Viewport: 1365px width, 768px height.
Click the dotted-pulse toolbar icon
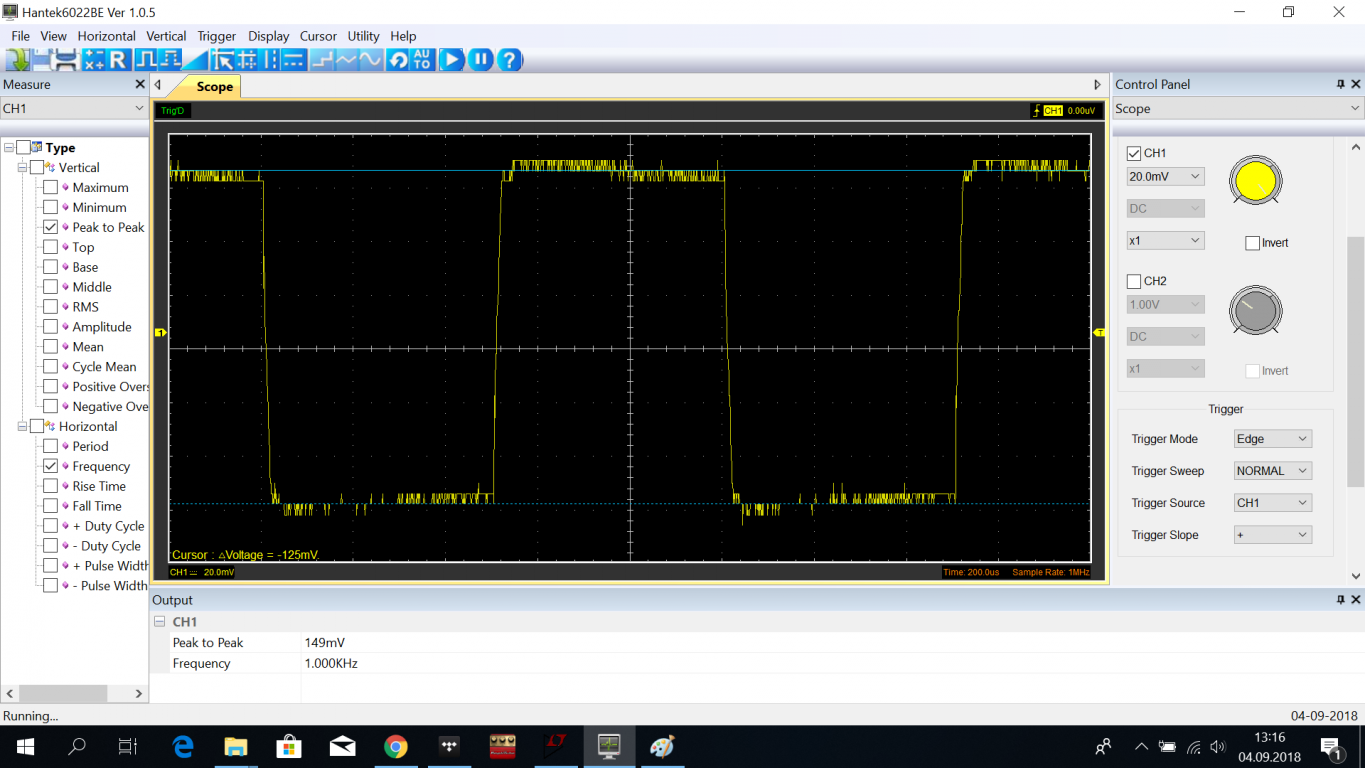pyautogui.click(x=170, y=60)
